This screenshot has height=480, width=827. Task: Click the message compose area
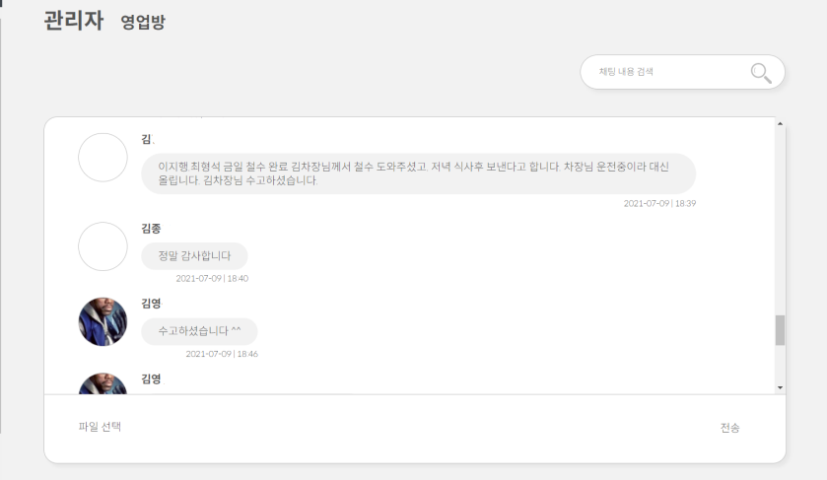[x=415, y=428]
